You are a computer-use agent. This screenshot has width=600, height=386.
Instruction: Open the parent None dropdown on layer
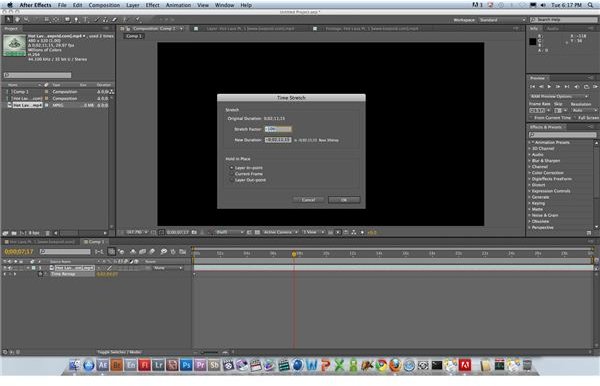click(168, 268)
